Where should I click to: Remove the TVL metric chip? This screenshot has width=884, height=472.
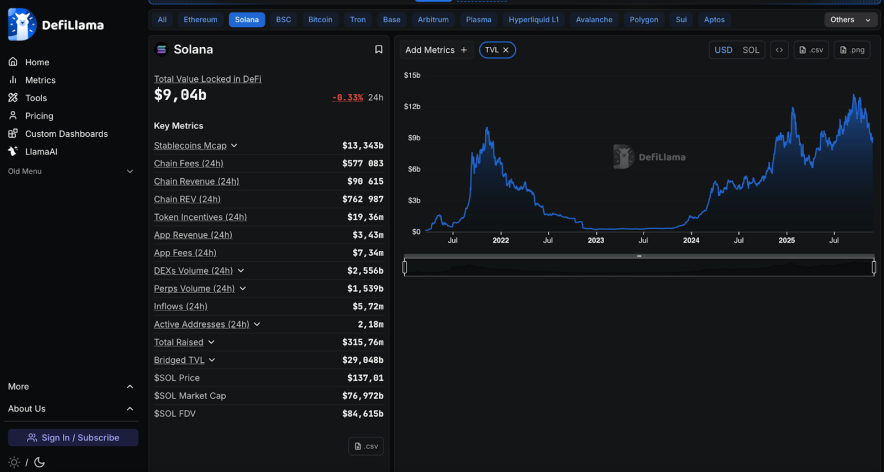tap(506, 50)
